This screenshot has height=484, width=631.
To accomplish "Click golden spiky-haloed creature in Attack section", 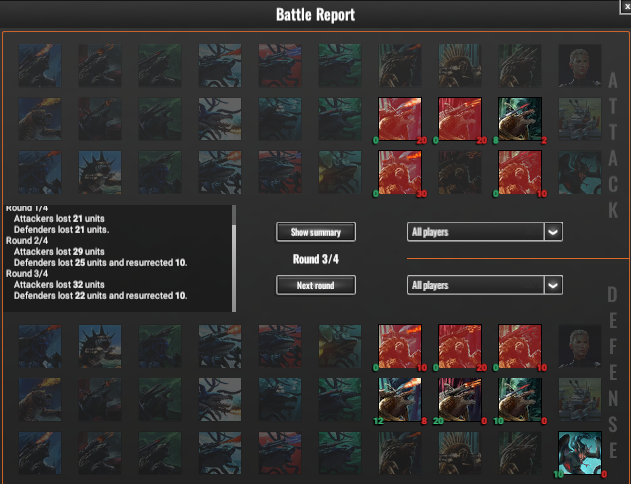I will click(460, 66).
